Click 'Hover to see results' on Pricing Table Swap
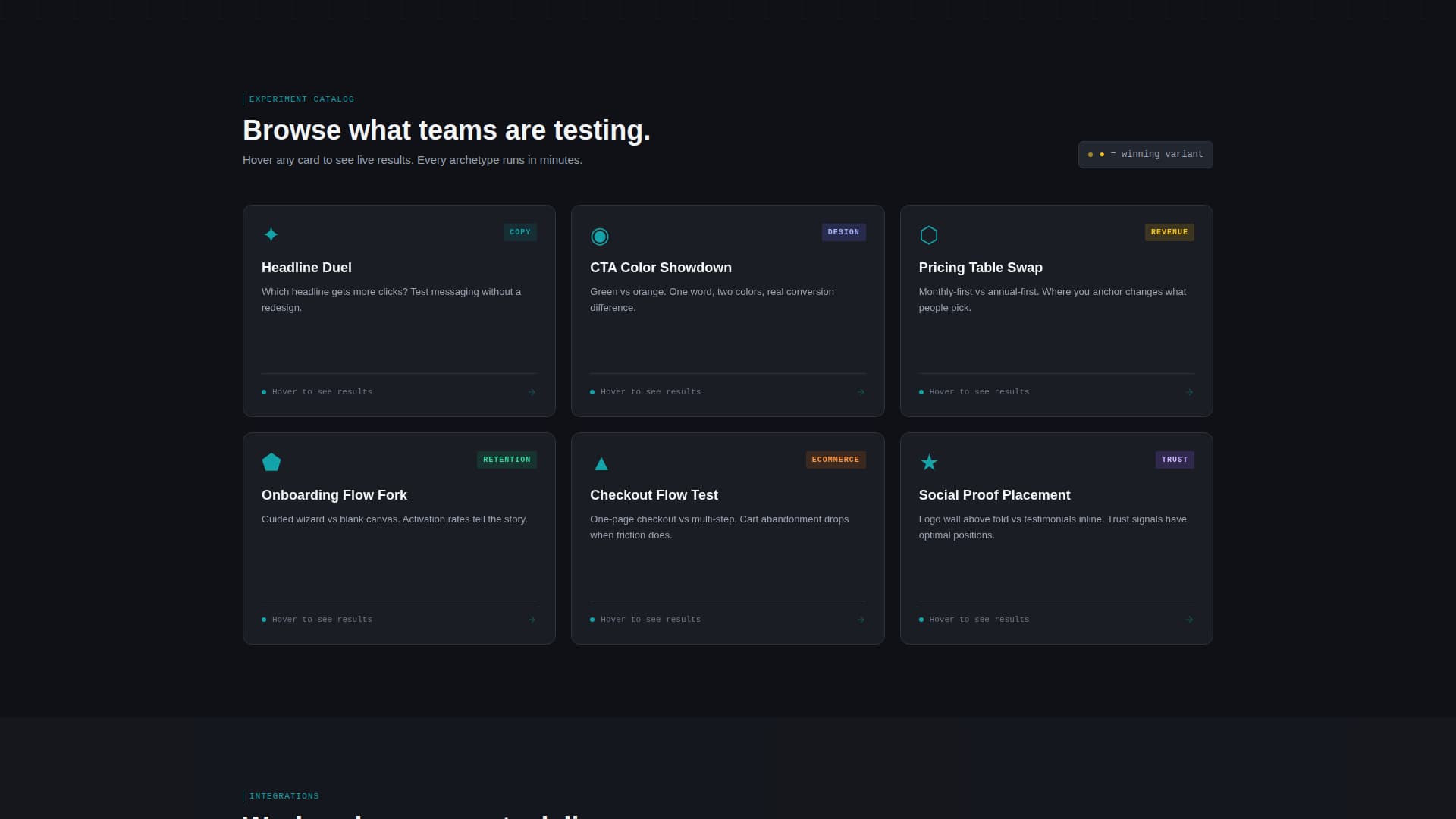The height and width of the screenshot is (819, 1456). tap(979, 392)
